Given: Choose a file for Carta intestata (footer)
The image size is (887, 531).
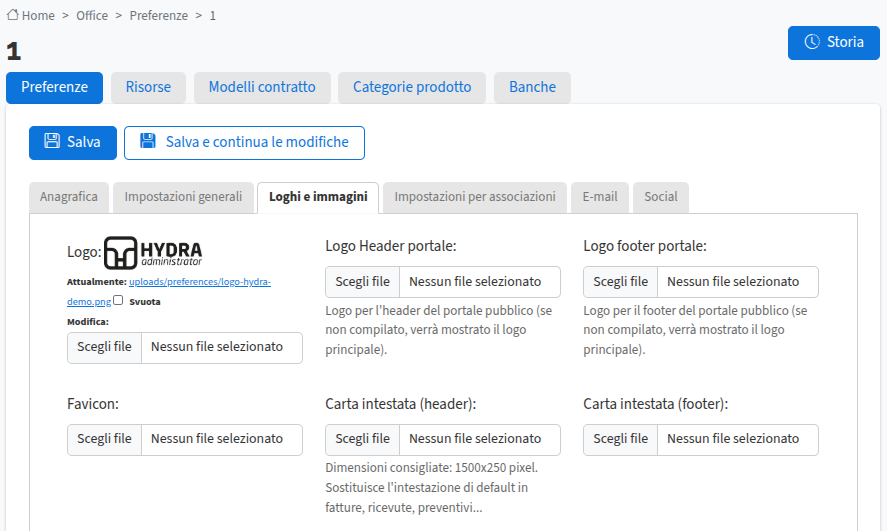Looking at the screenshot, I should click(620, 439).
